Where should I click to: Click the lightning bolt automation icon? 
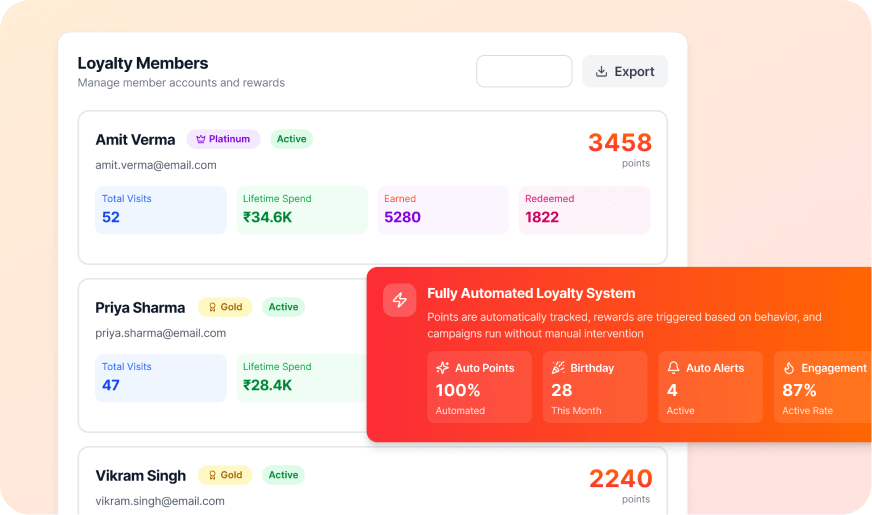(x=400, y=300)
